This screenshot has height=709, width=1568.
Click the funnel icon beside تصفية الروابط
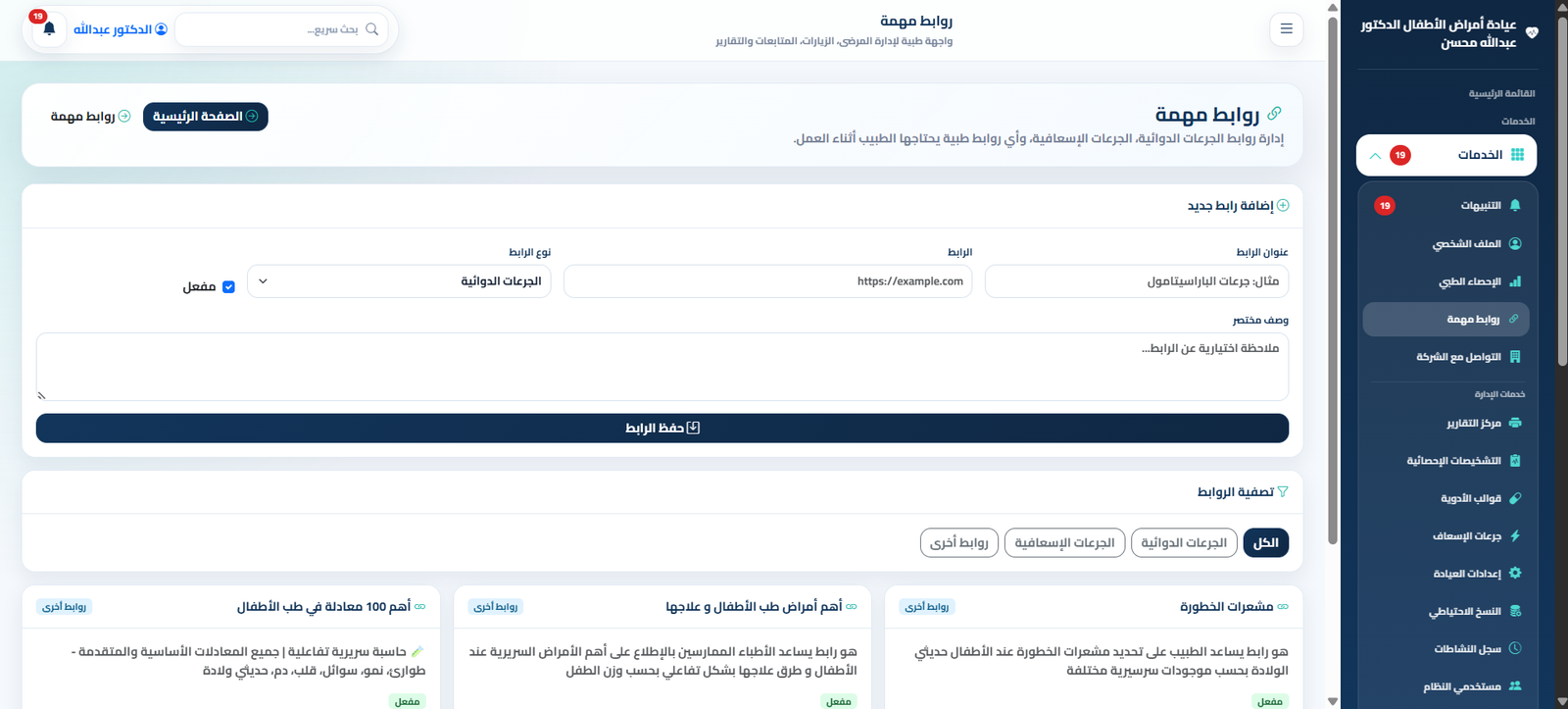pyautogui.click(x=1283, y=491)
